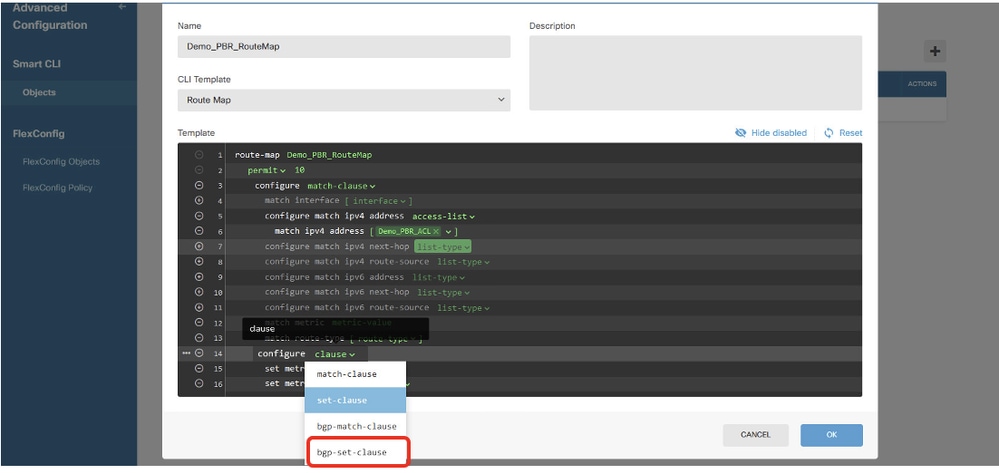The image size is (999, 473).
Task: Click the Hide disabled eye icon
Action: pos(740,133)
